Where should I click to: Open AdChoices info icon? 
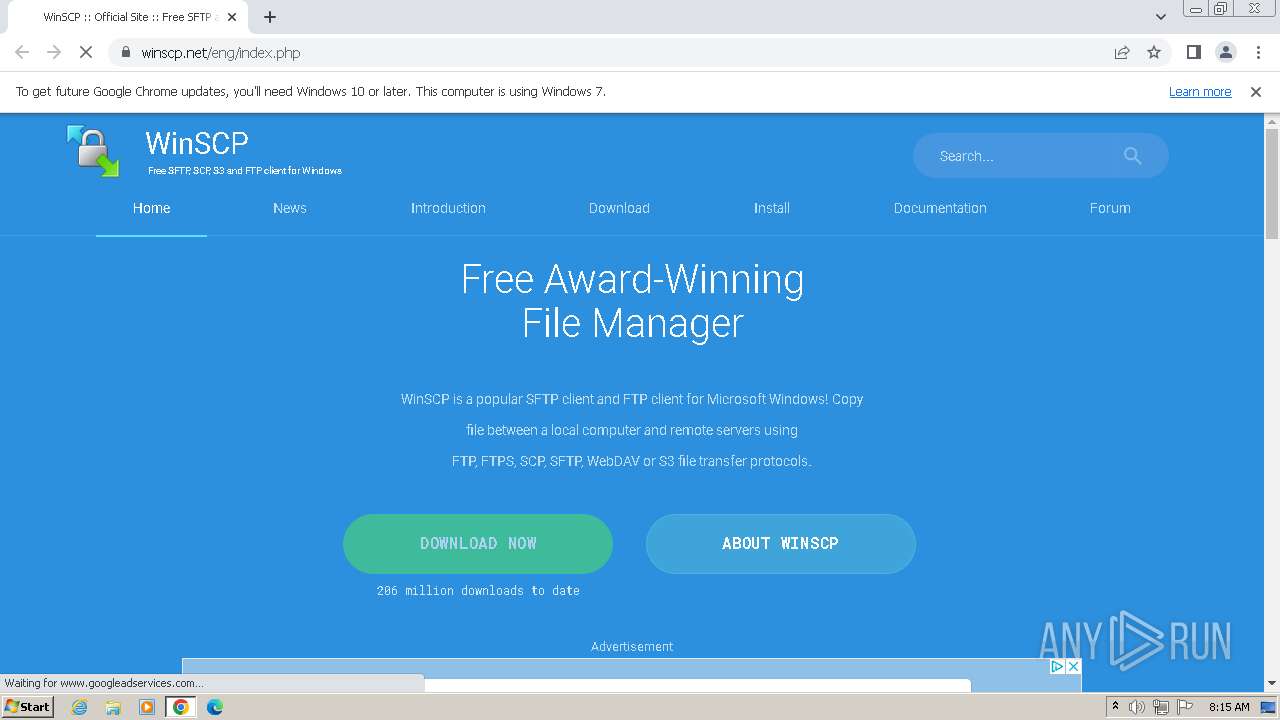1057,666
